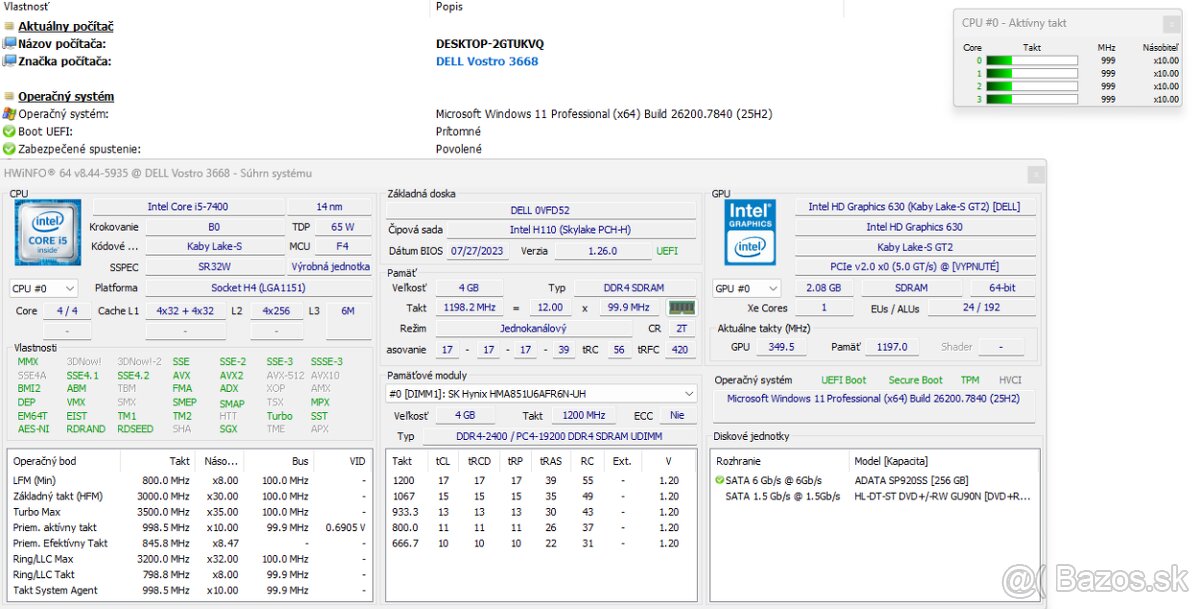Click the Intel Graphics logo in GPU panel
1200x609 pixels.
750,232
